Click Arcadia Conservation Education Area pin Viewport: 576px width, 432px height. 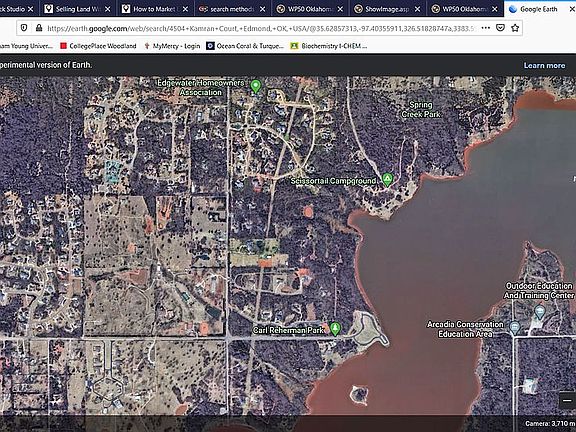[515, 327]
